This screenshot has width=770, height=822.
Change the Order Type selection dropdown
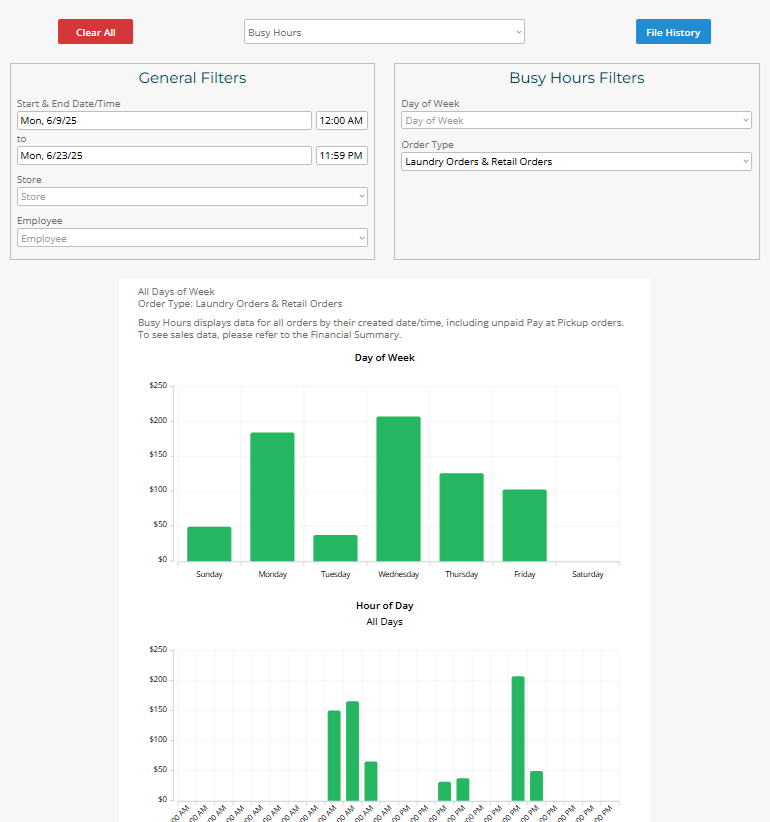pos(576,161)
